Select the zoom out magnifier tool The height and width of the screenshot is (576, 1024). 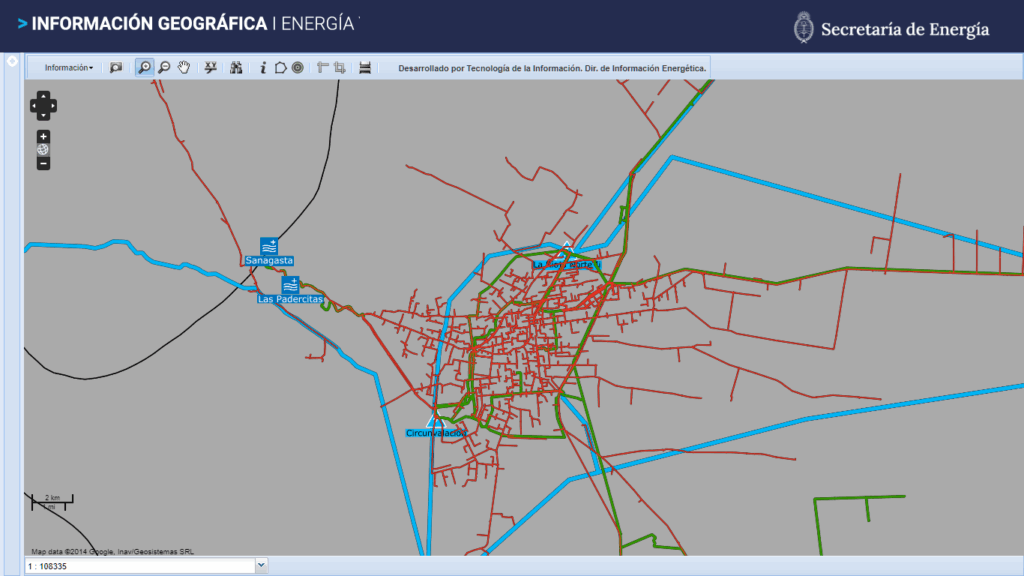click(x=164, y=68)
